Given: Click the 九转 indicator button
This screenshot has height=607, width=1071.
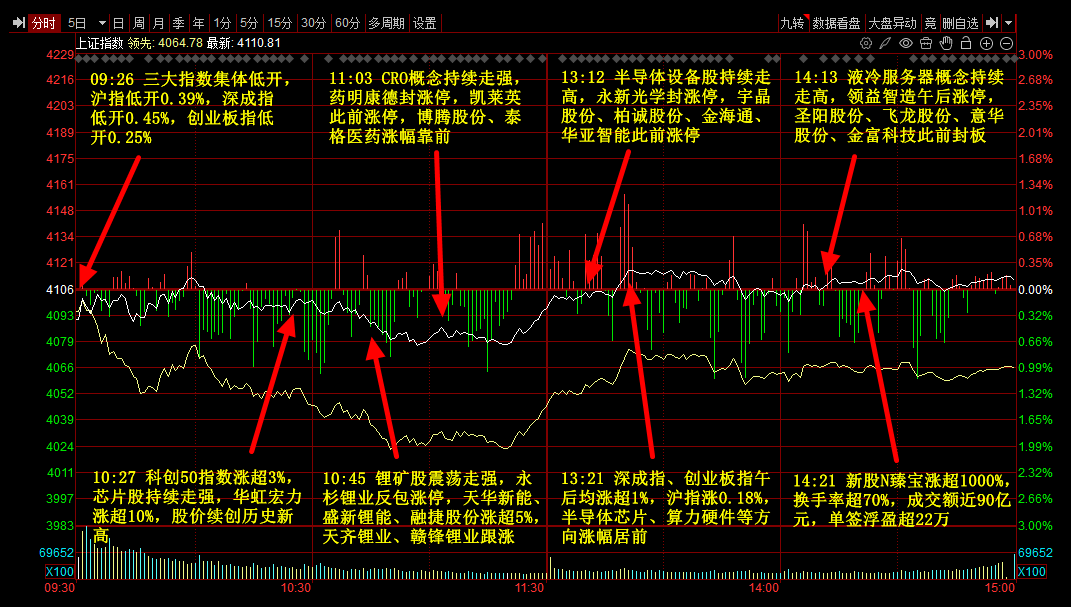Looking at the screenshot, I should pyautogui.click(x=793, y=23).
